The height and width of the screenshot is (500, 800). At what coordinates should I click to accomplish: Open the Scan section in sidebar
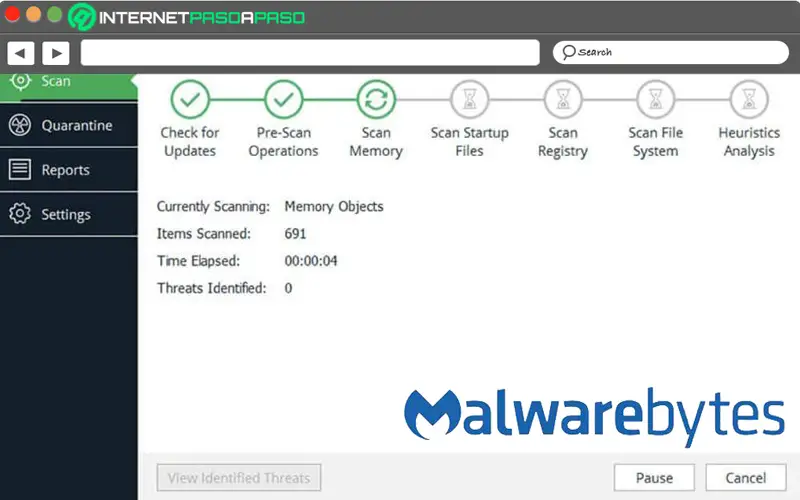coord(68,87)
